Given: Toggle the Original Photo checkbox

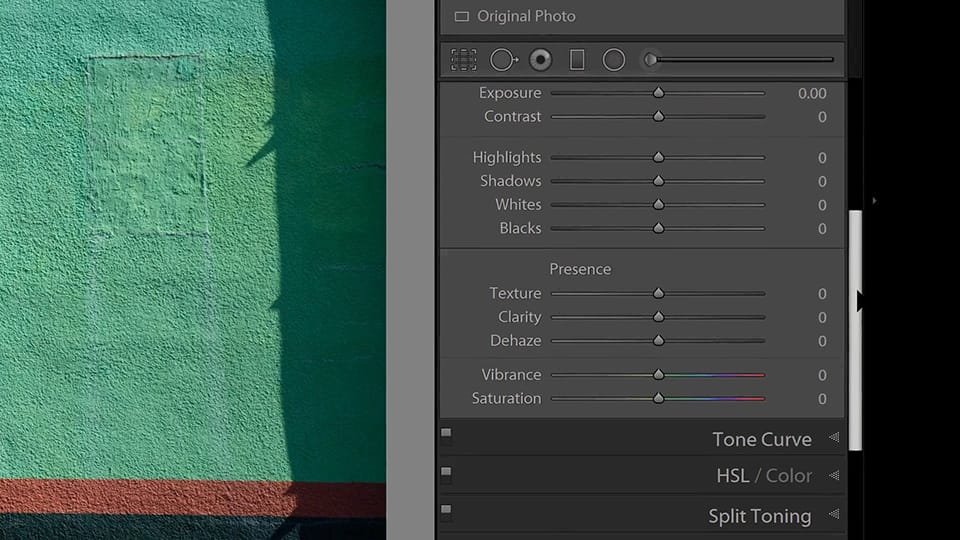Looking at the screenshot, I should coord(462,17).
